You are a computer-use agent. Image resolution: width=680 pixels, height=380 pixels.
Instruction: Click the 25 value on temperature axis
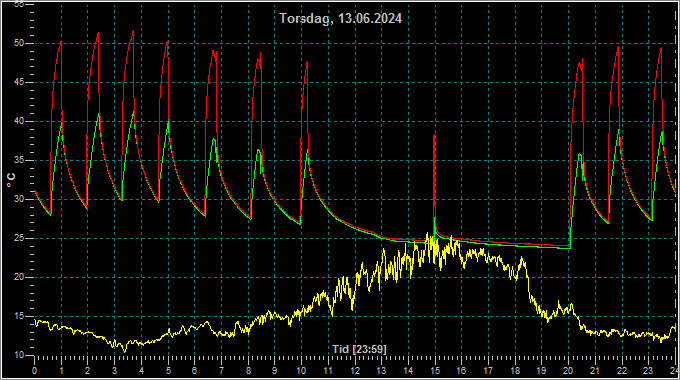pyautogui.click(x=19, y=238)
